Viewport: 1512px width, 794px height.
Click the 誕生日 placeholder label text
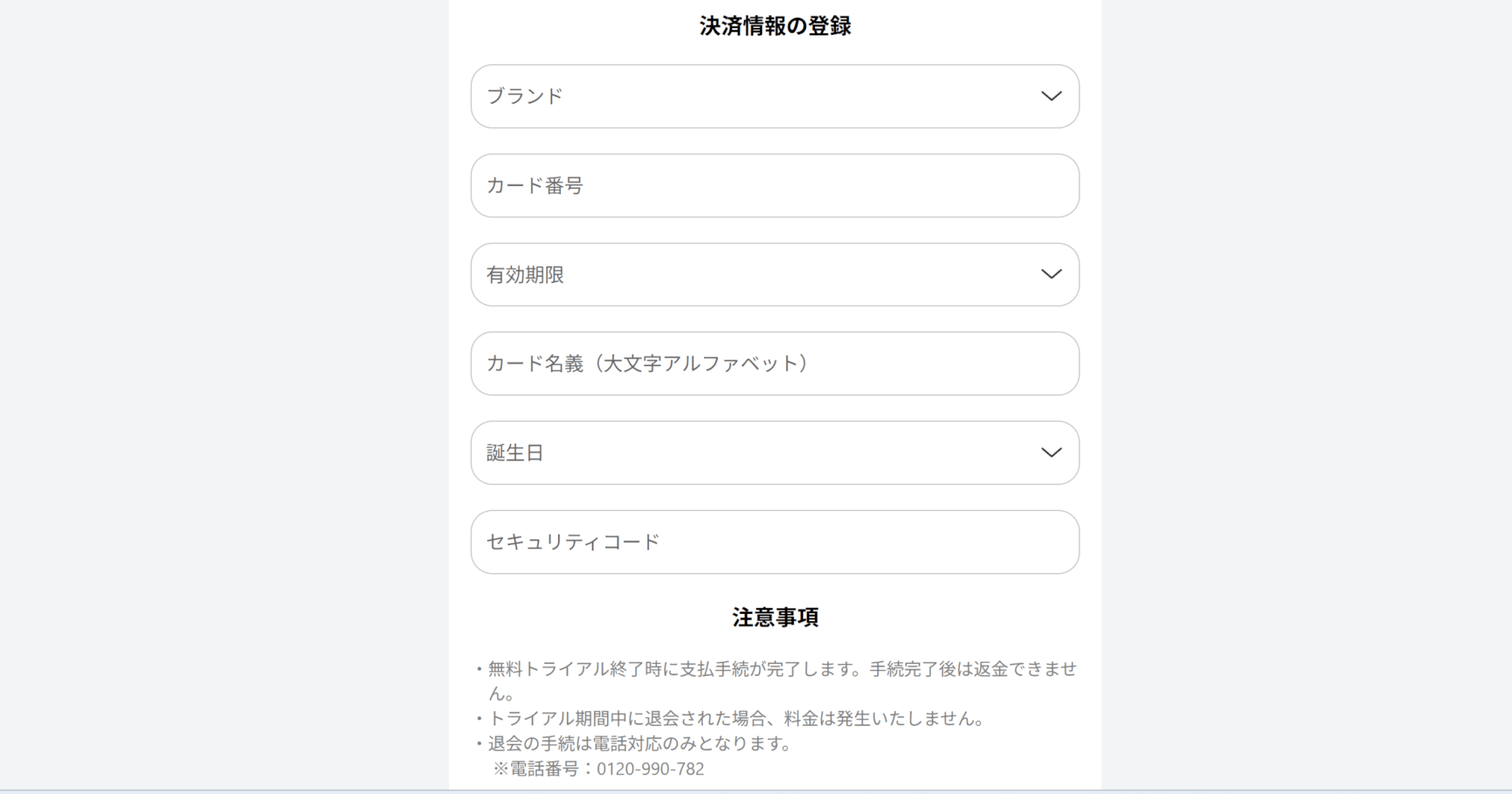click(515, 453)
